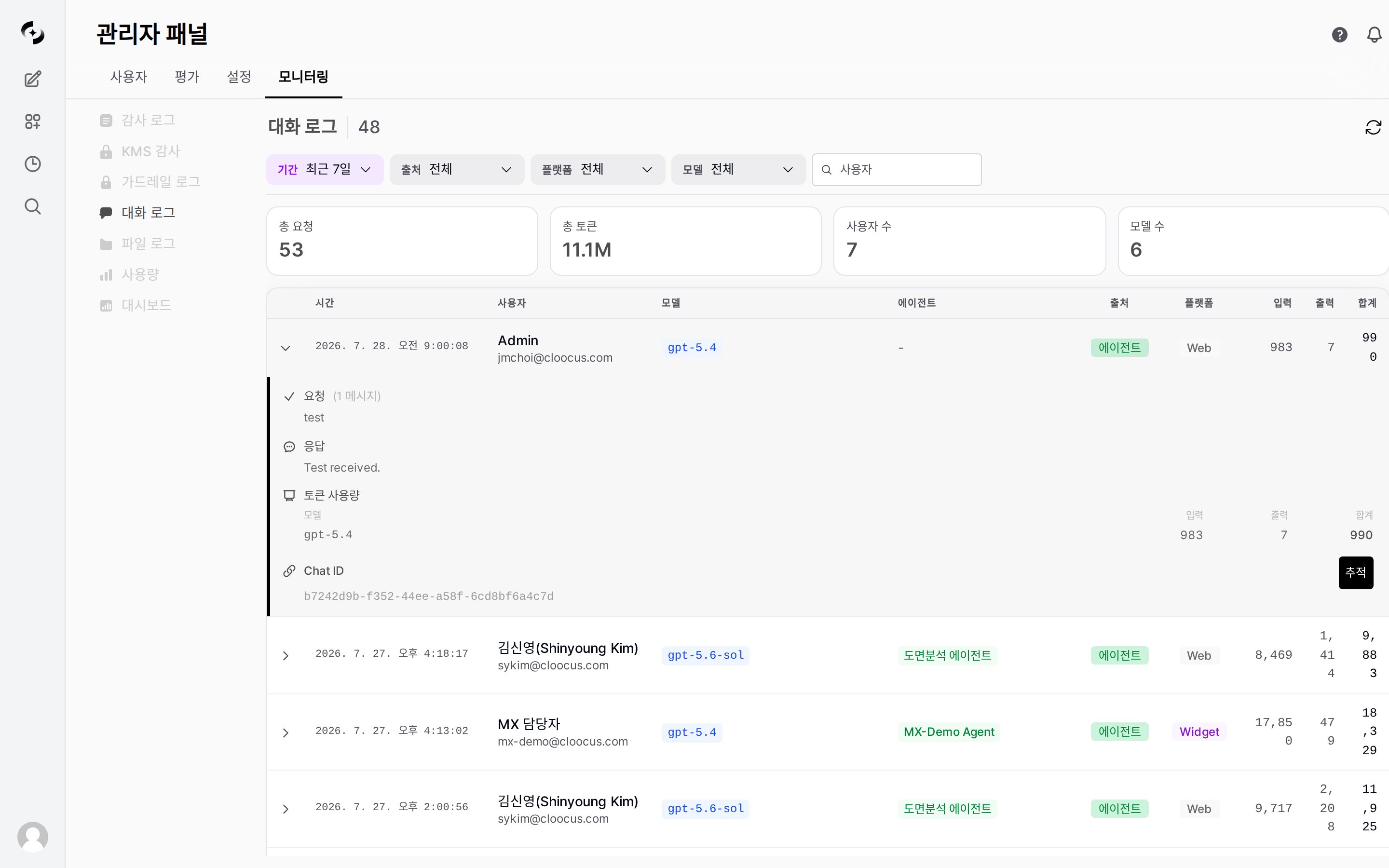This screenshot has width=1389, height=868.
Task: Click the 사용자 search input field
Action: [x=897, y=169]
